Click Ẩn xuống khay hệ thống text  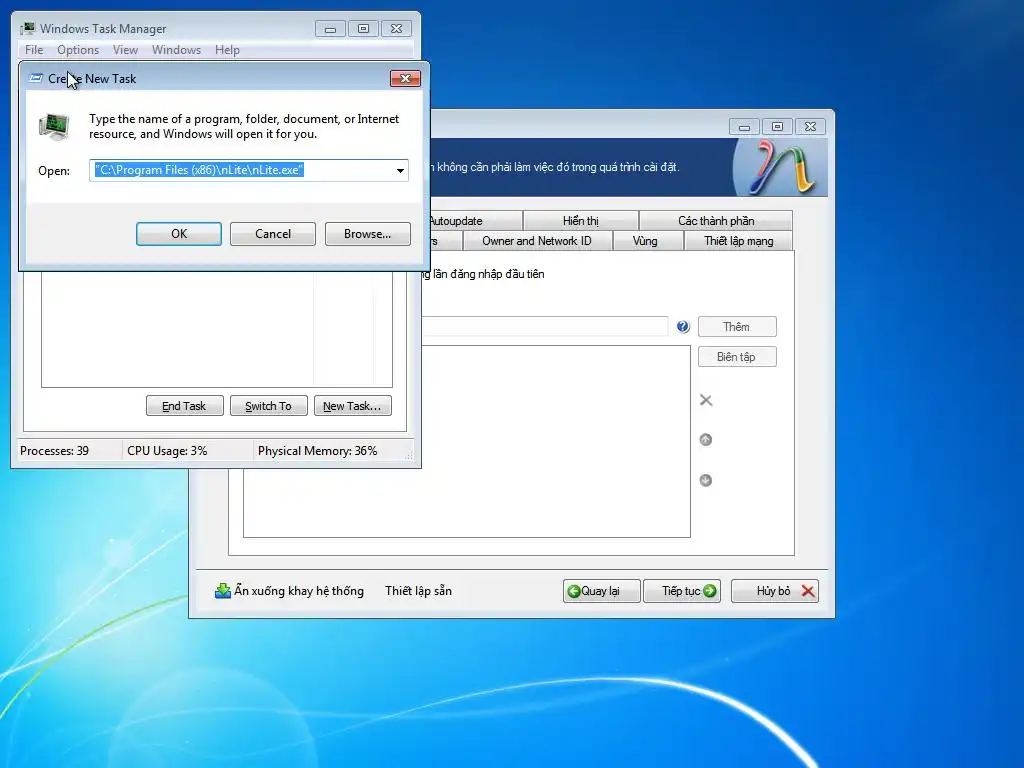point(299,591)
